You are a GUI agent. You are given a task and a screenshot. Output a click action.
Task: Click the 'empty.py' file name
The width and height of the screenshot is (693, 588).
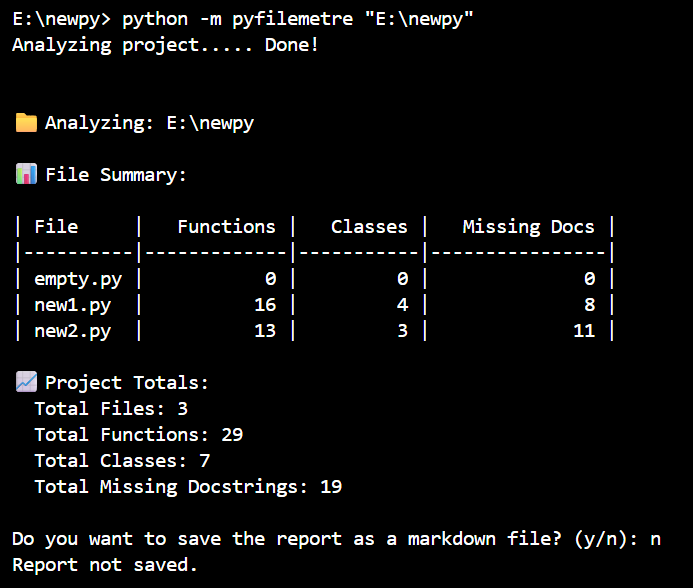(x=78, y=279)
